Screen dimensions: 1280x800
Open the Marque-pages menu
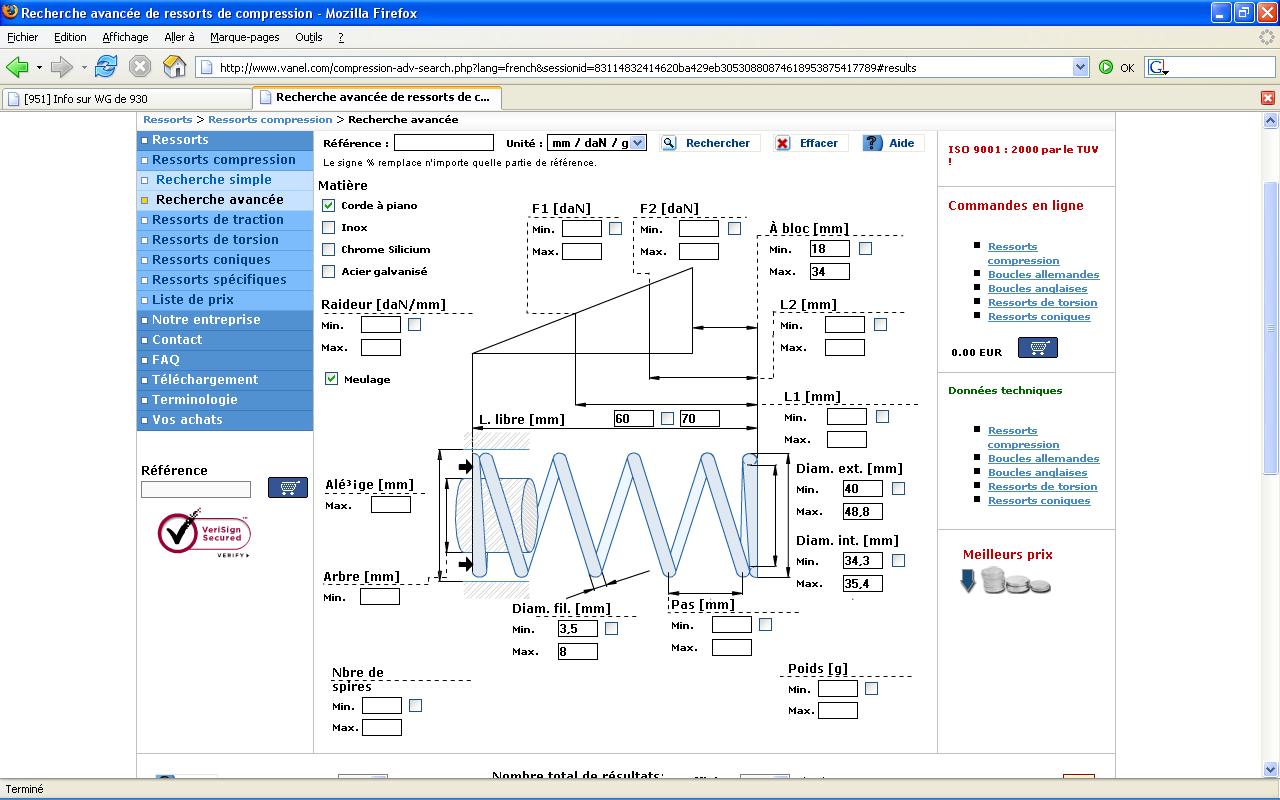click(x=244, y=37)
